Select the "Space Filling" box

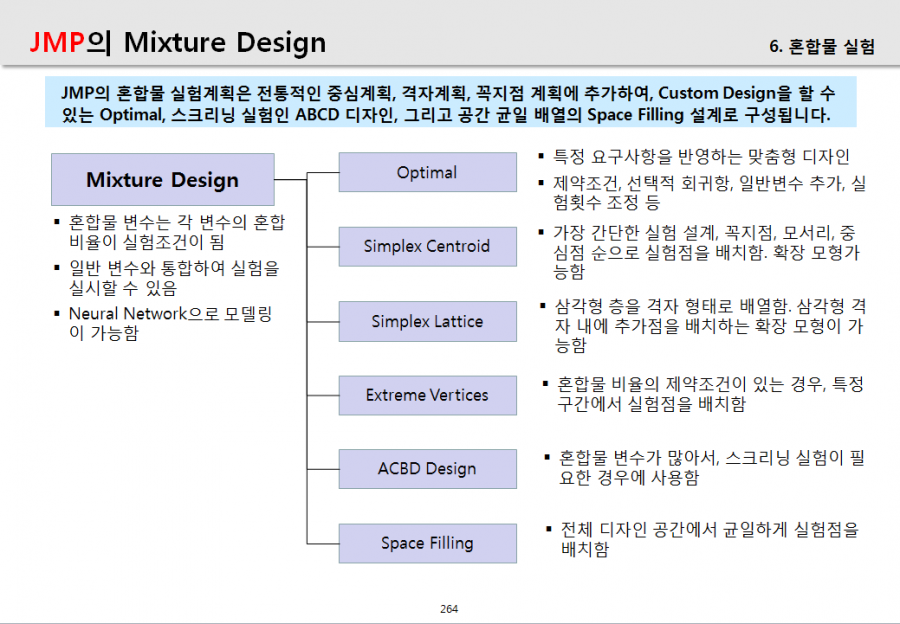tap(428, 543)
